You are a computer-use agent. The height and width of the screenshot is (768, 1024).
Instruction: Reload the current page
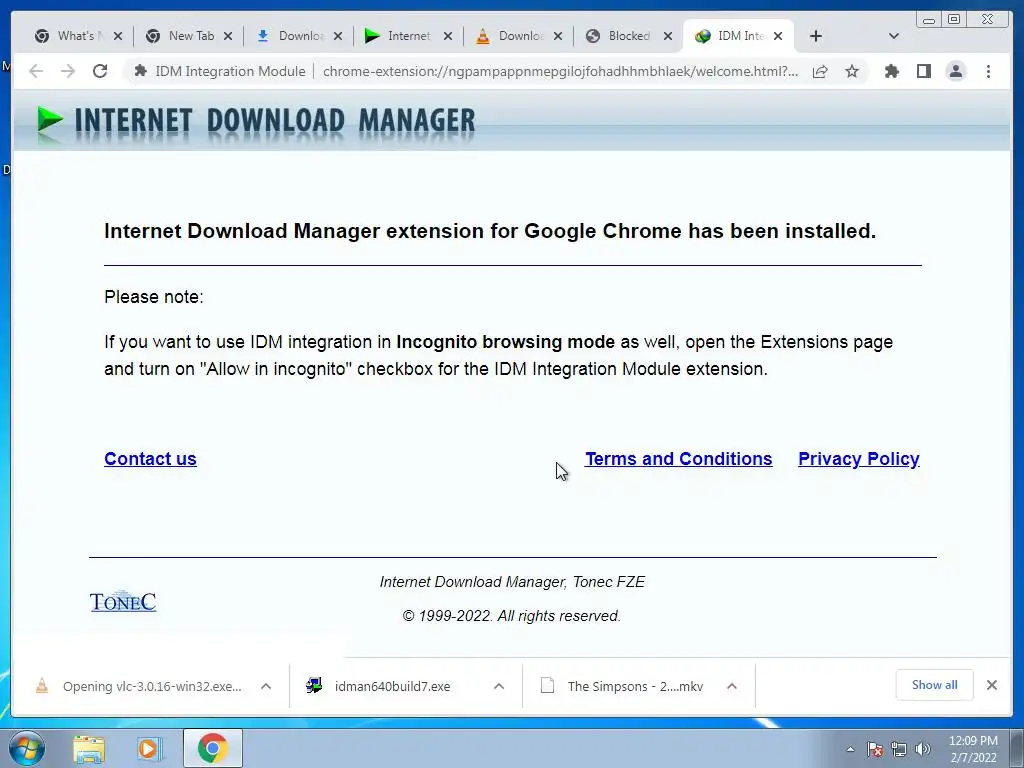point(100,71)
